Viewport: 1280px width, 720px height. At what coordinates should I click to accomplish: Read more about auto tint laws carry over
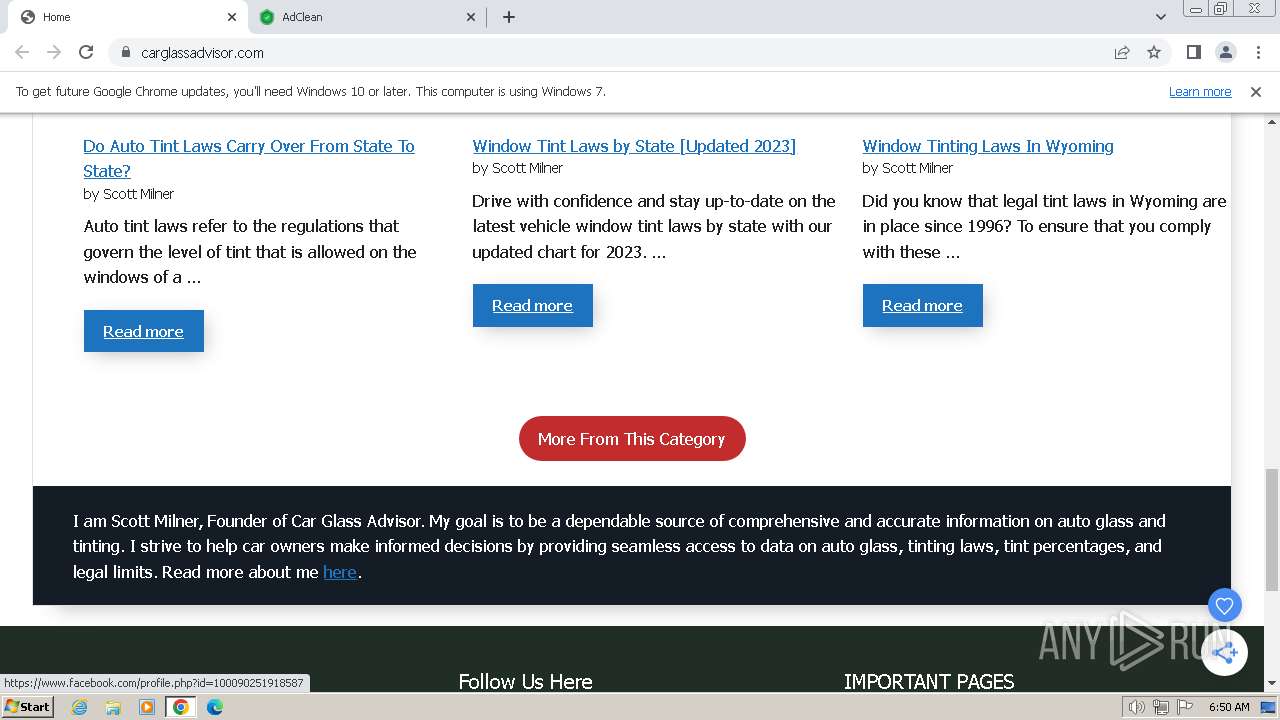[143, 331]
